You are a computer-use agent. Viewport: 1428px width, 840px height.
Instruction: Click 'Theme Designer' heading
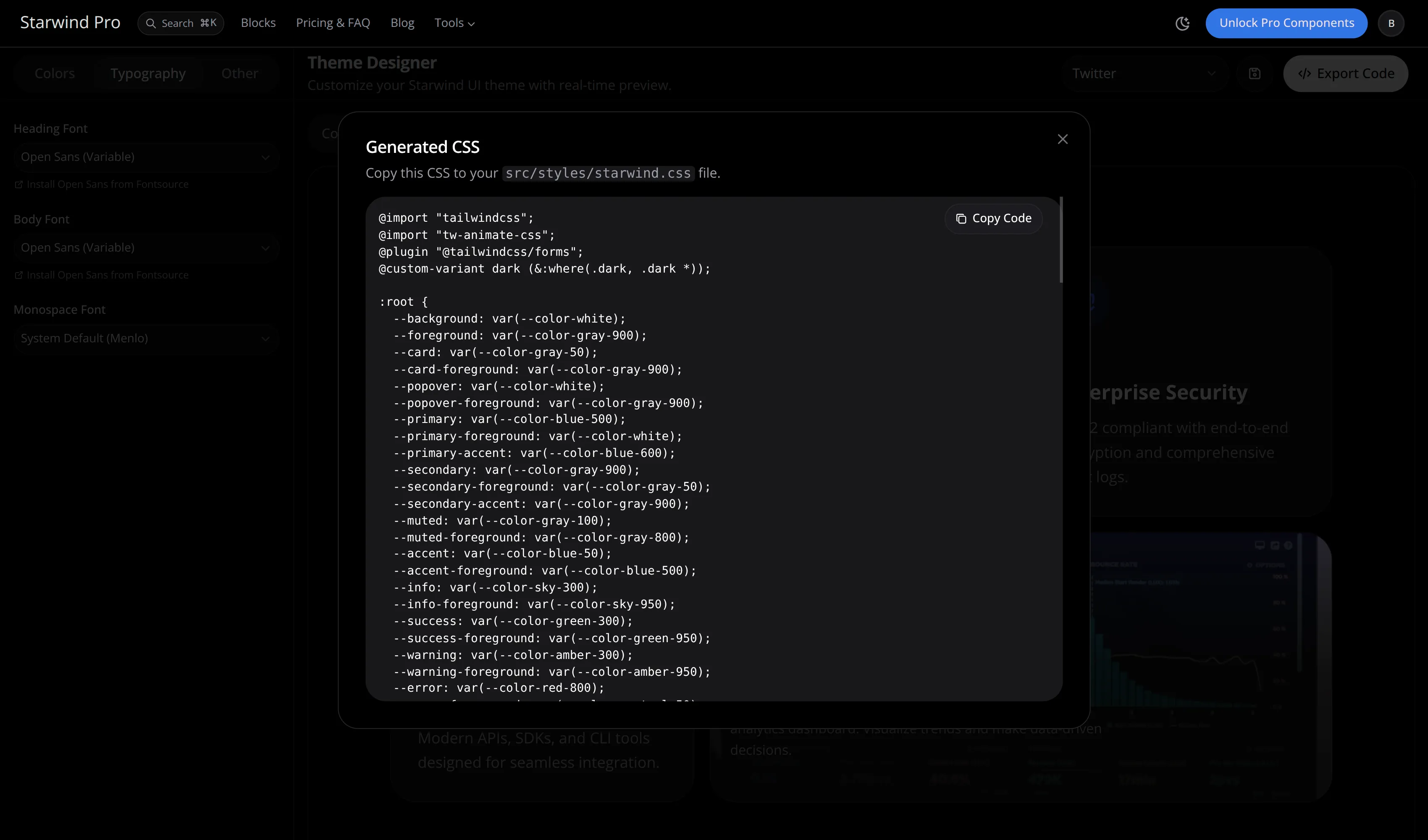click(372, 63)
